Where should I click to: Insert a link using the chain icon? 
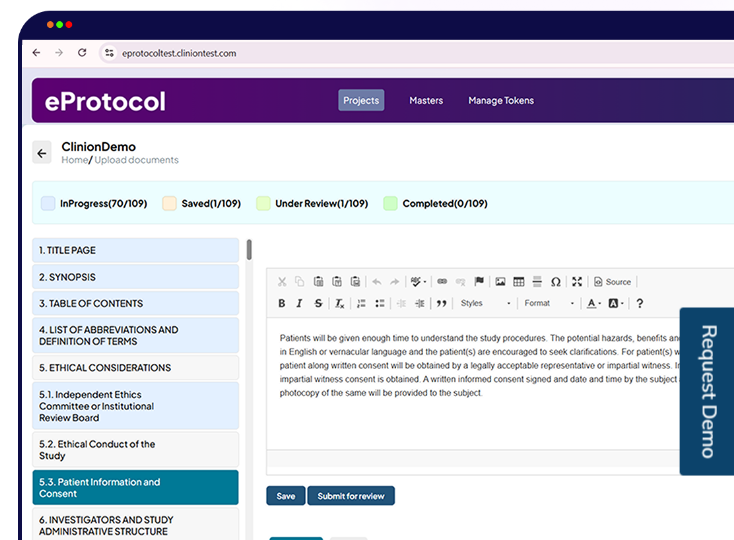[442, 282]
